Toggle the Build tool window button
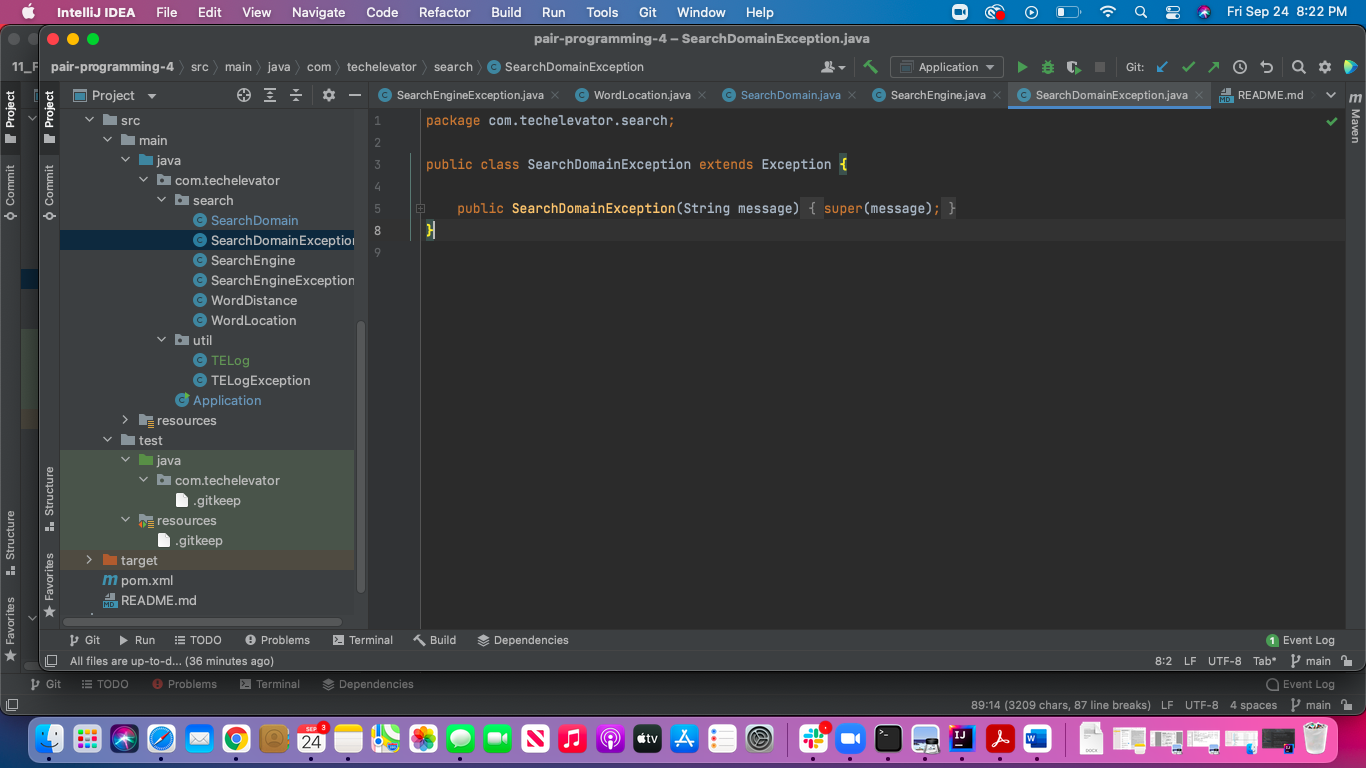Screen dimensions: 1366x768 pyautogui.click(x=435, y=640)
